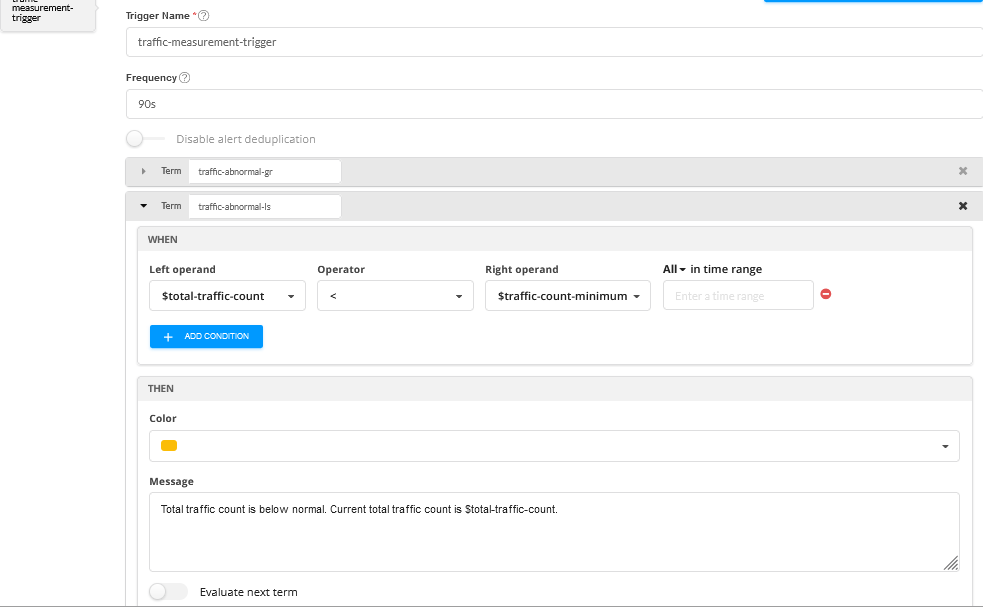This screenshot has height=607, width=983.
Task: Remove the traffic-abnormal-gr term
Action: pos(963,171)
